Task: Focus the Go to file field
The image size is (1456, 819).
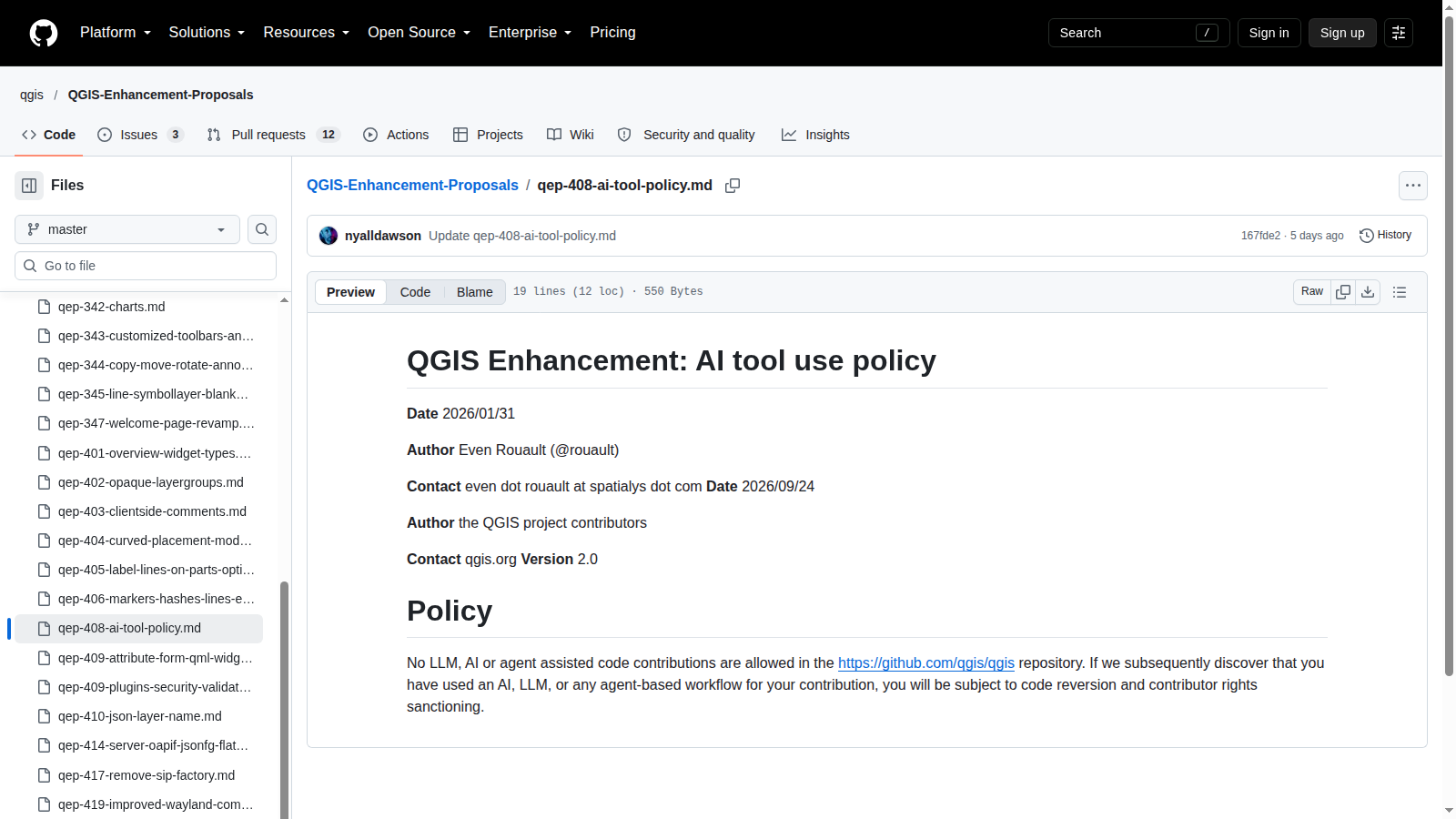Action: [x=146, y=266]
